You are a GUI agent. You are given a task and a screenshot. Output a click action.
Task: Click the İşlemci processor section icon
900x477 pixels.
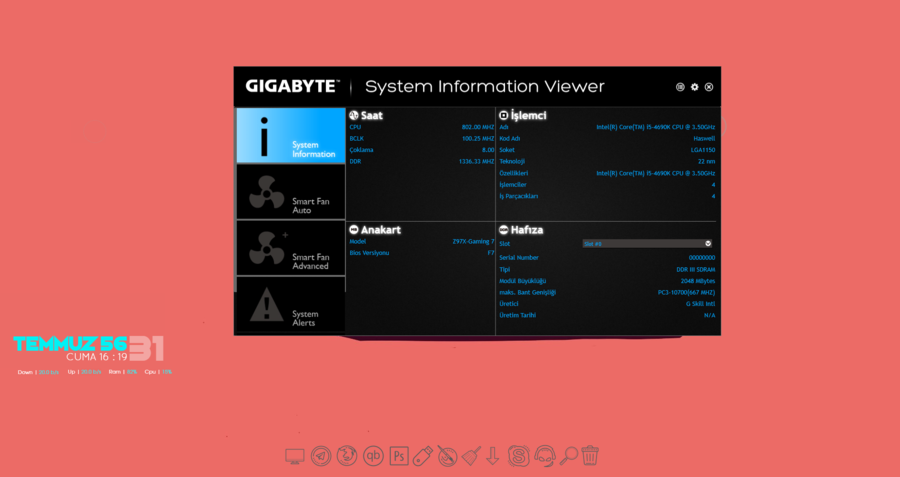pos(503,115)
